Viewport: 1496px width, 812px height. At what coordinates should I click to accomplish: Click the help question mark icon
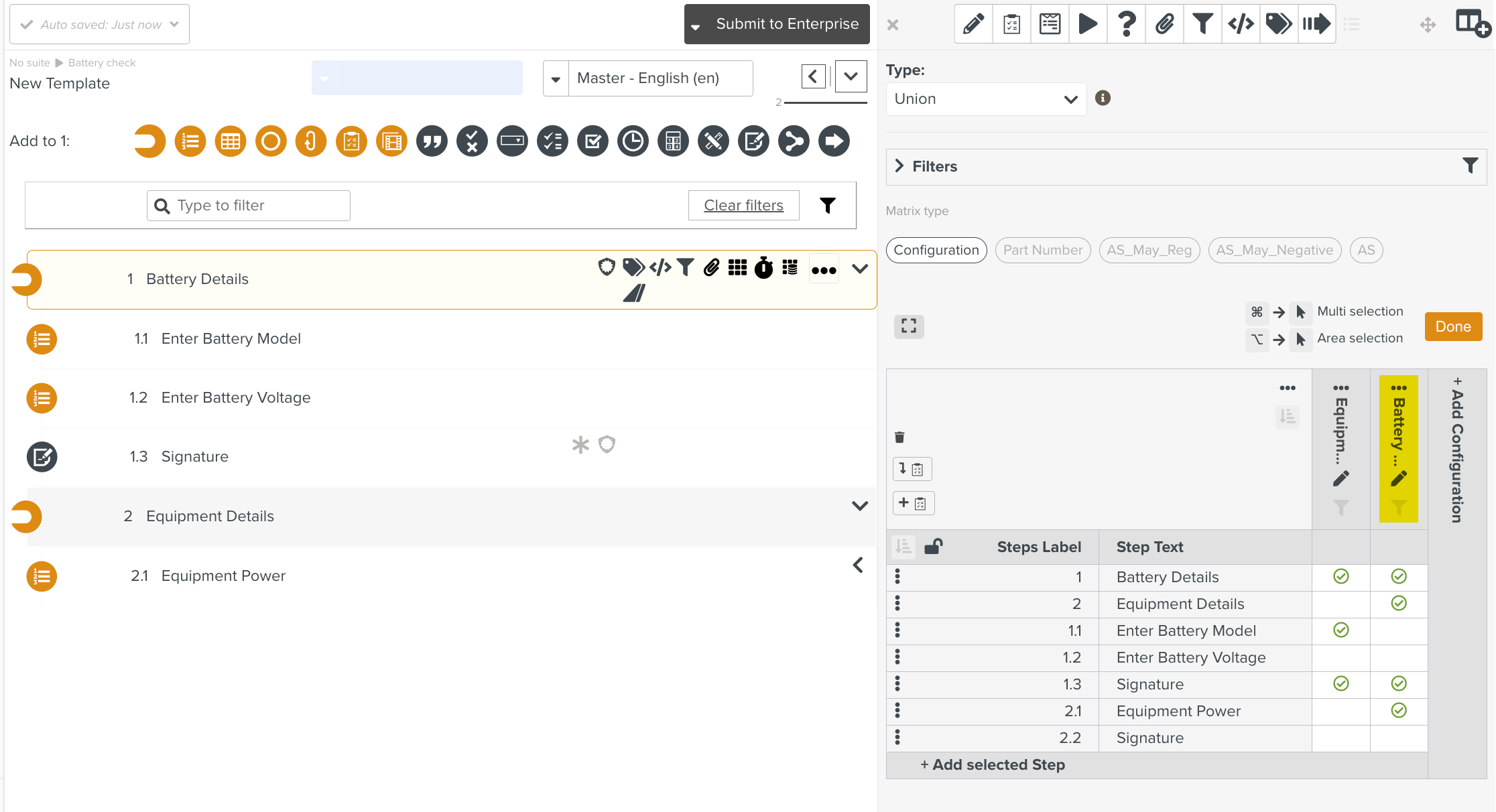pyautogui.click(x=1127, y=24)
